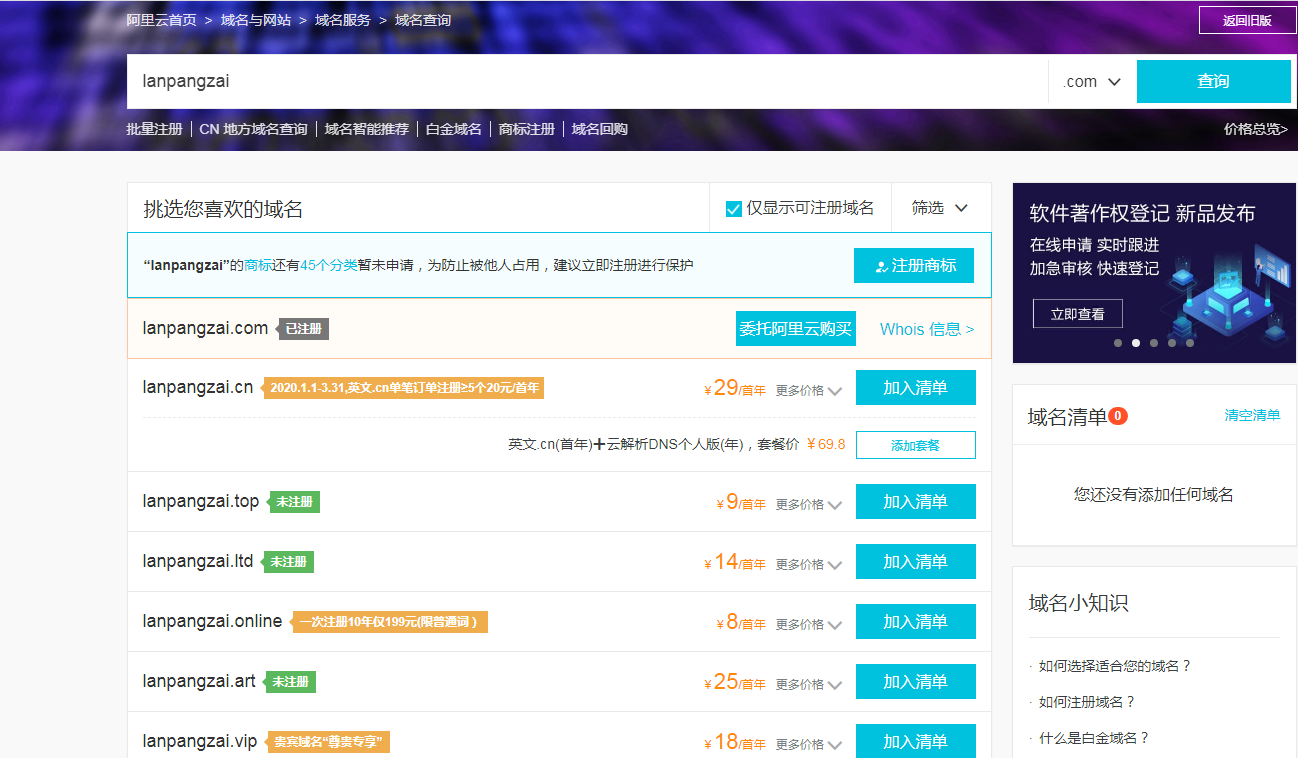Expand 更多价格 for lanpangzai.cn
Viewport: 1298px width, 758px height.
809,391
